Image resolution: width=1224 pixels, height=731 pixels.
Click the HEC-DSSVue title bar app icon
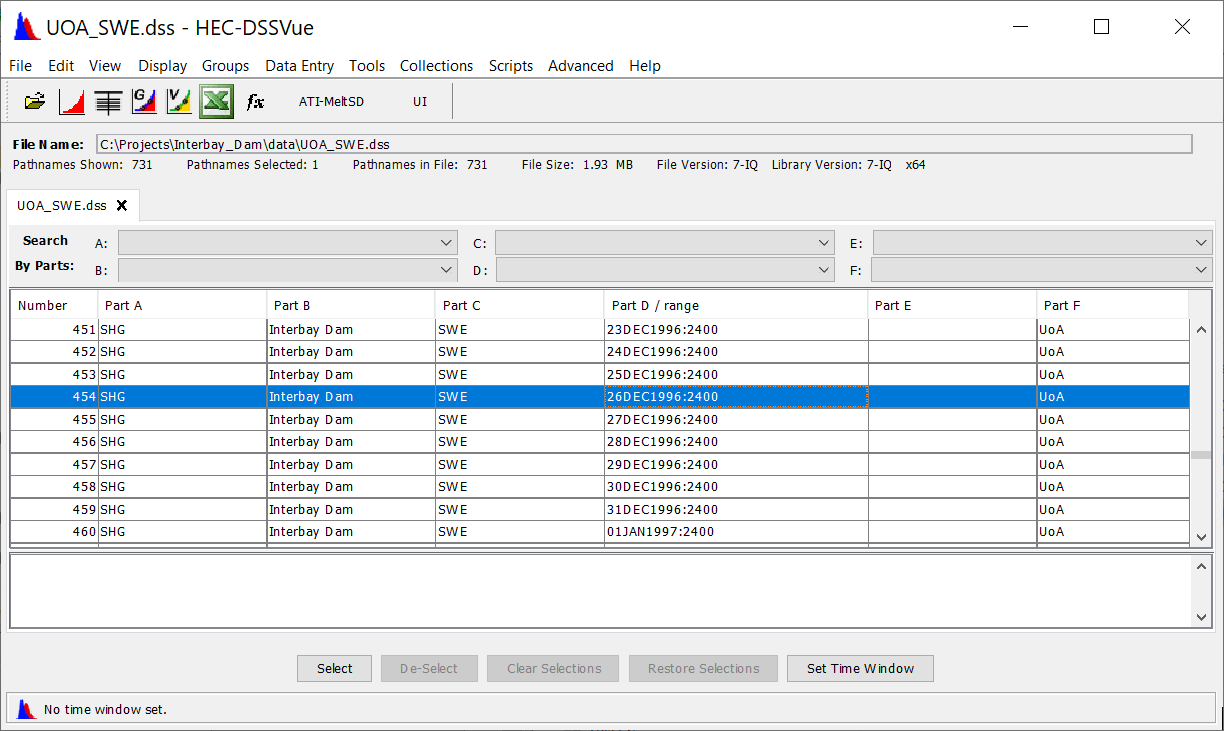click(x=27, y=27)
